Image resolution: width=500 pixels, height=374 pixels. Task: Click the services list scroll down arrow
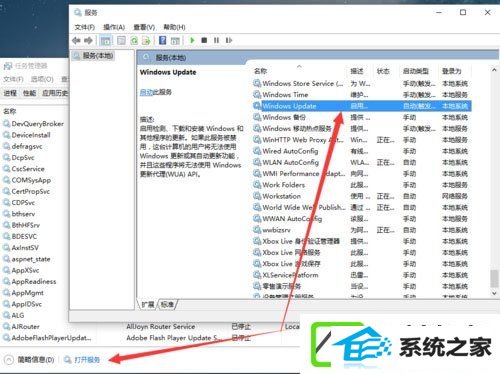tap(494, 293)
